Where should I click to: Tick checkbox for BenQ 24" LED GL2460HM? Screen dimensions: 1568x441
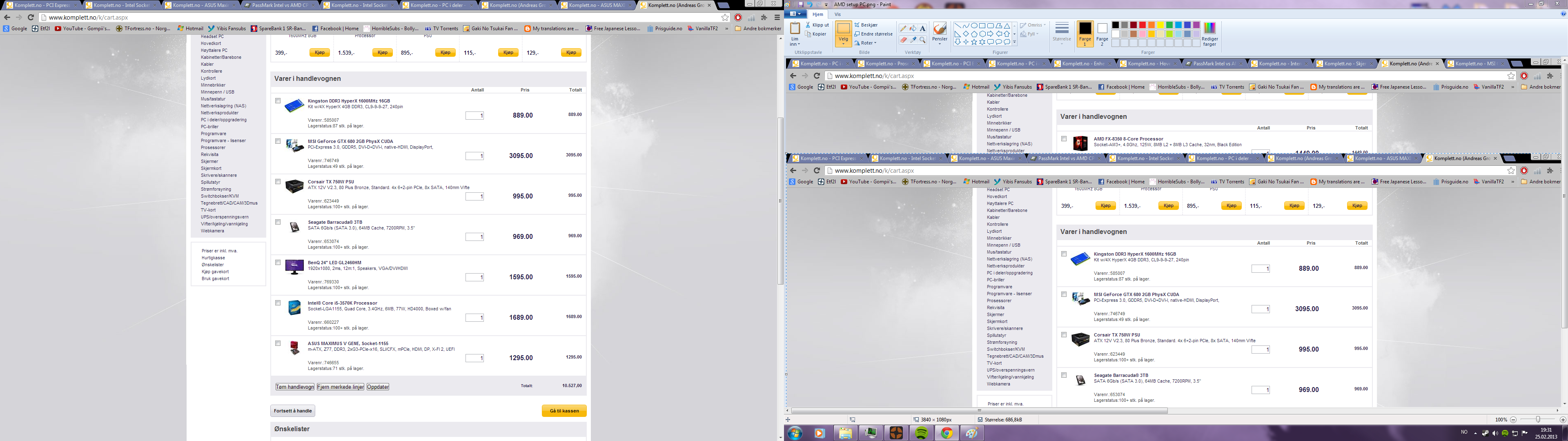pos(278,263)
